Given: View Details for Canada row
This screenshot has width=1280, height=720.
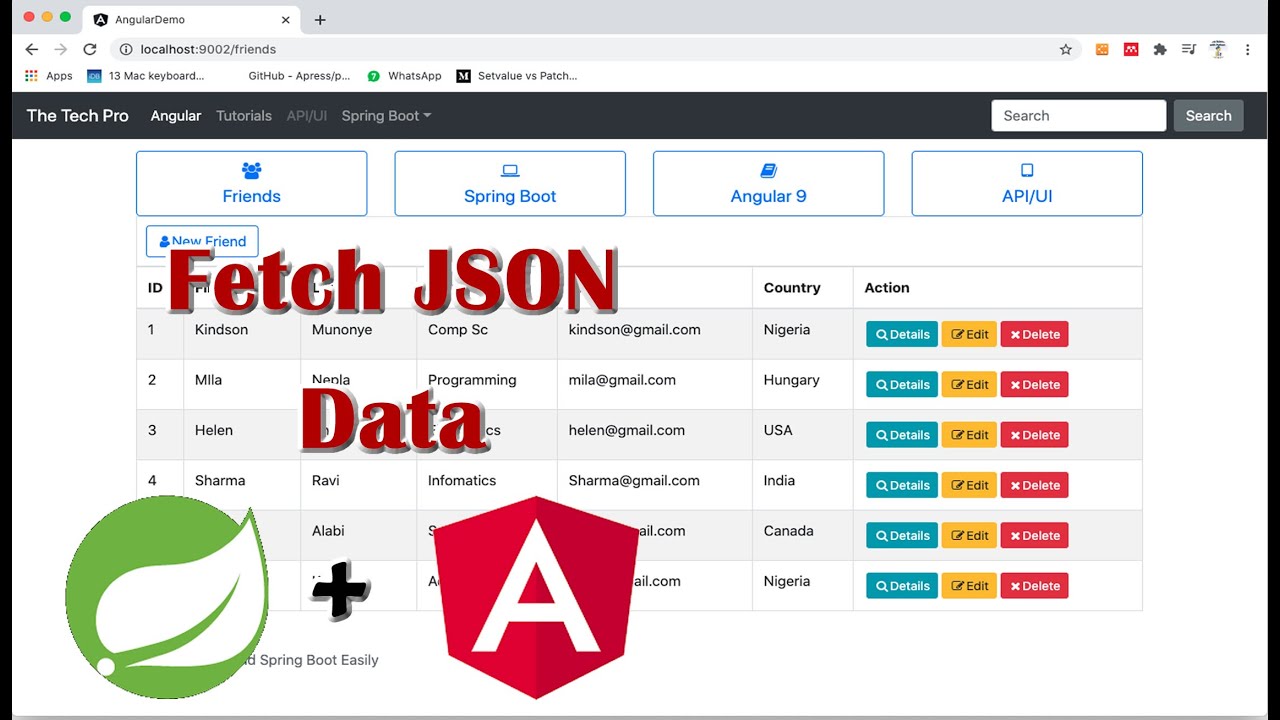Looking at the screenshot, I should pyautogui.click(x=902, y=535).
